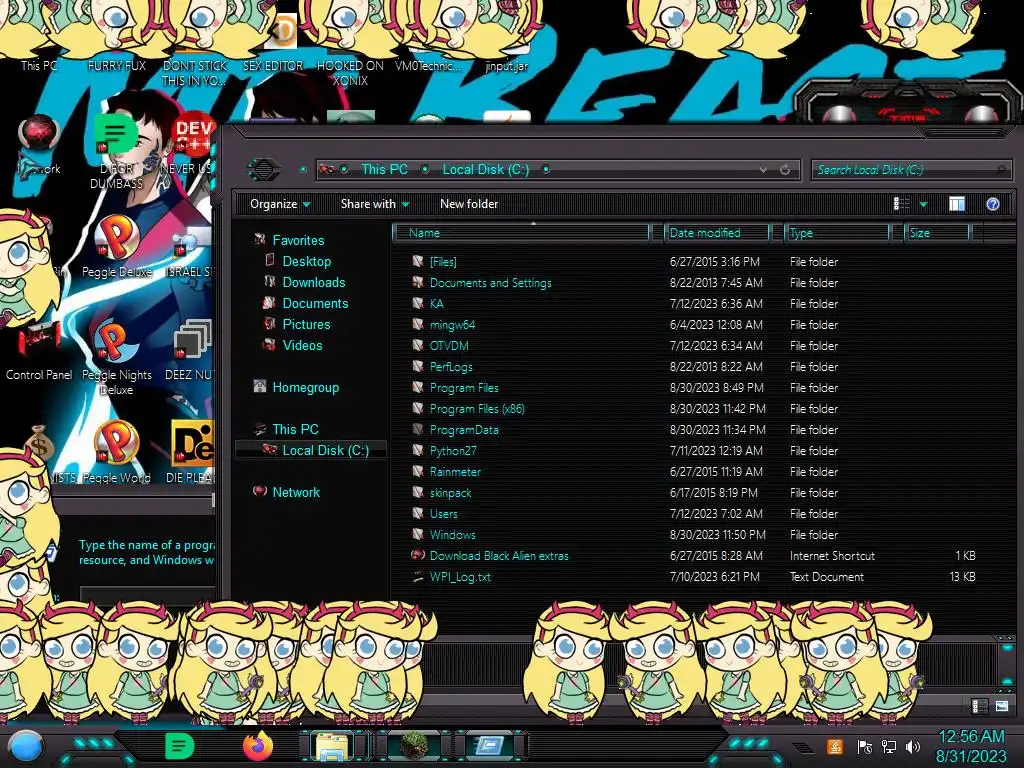Click the Desktop icon in Favorites
Screen dimensions: 1024x768
270,261
